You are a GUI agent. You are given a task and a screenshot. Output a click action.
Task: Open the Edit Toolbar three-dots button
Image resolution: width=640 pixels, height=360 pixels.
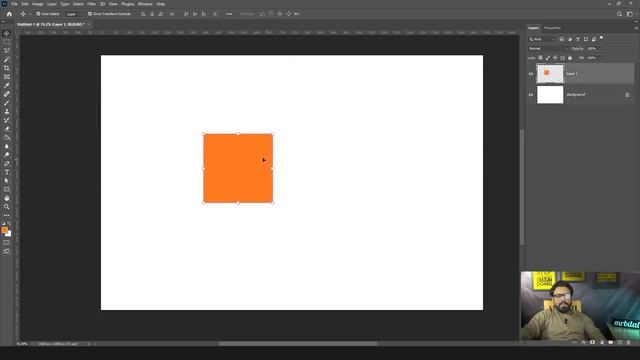tap(7, 215)
